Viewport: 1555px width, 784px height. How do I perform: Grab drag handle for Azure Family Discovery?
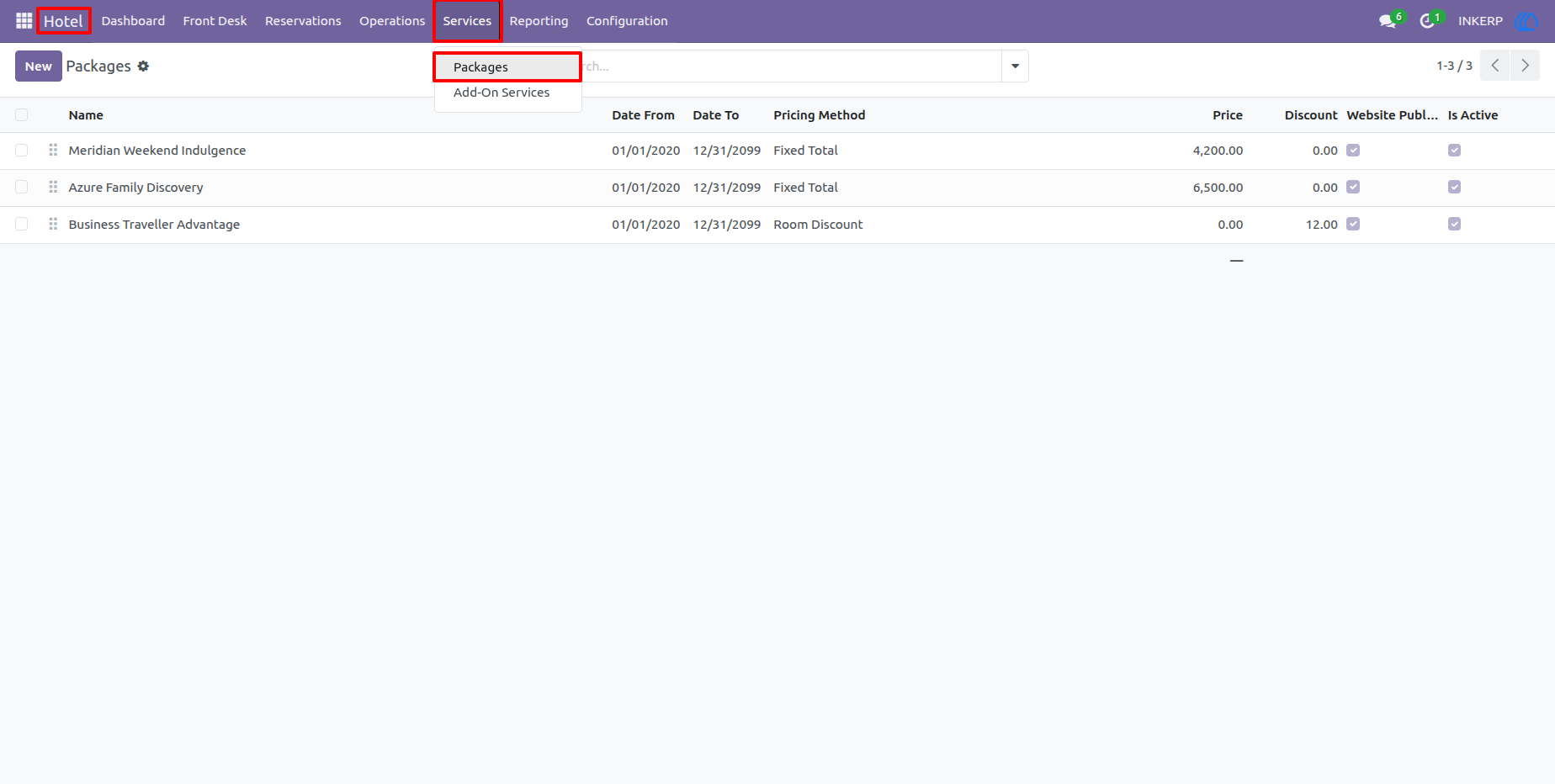(53, 187)
